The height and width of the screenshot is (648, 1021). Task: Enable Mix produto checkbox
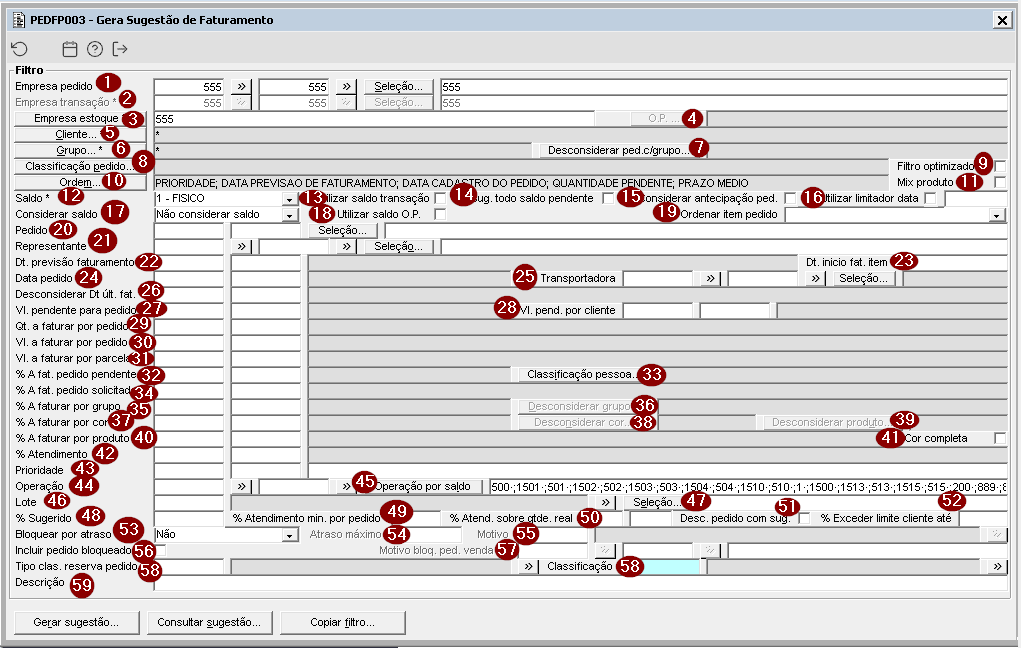click(x=1000, y=182)
